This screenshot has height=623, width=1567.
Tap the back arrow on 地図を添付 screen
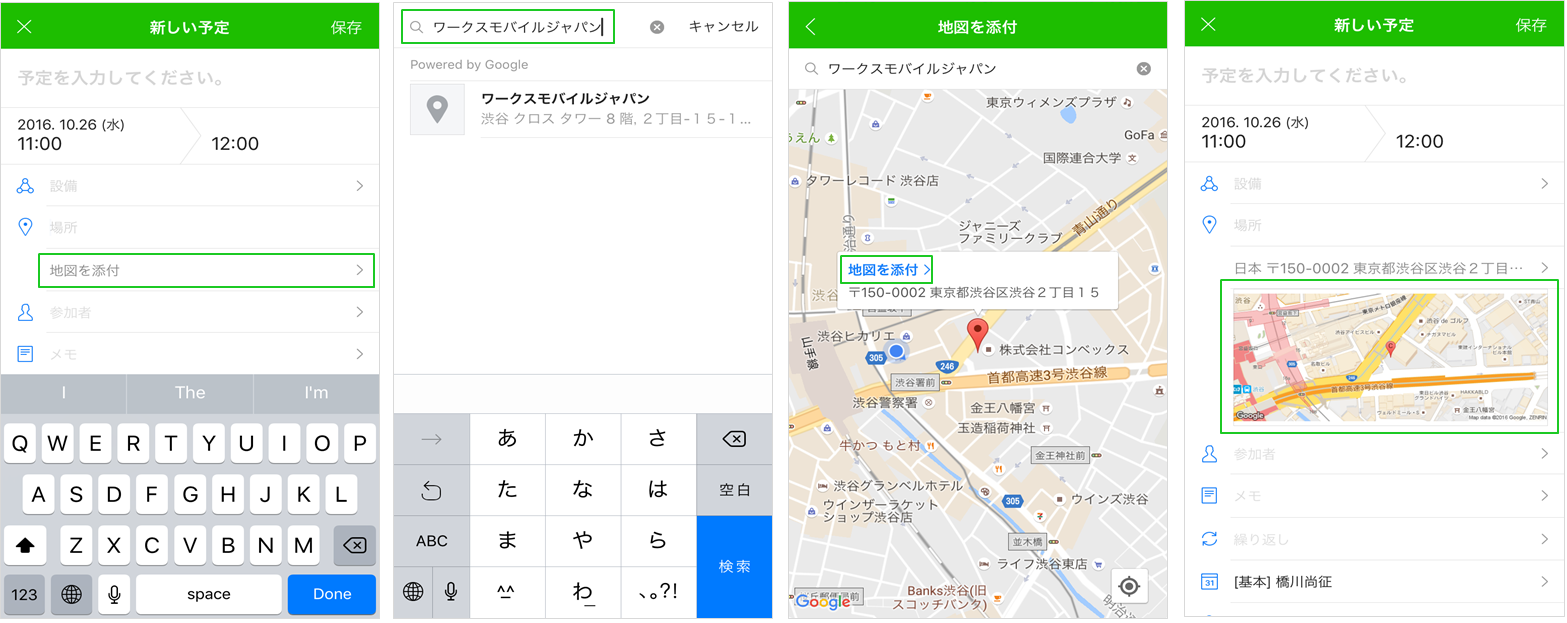tap(810, 27)
